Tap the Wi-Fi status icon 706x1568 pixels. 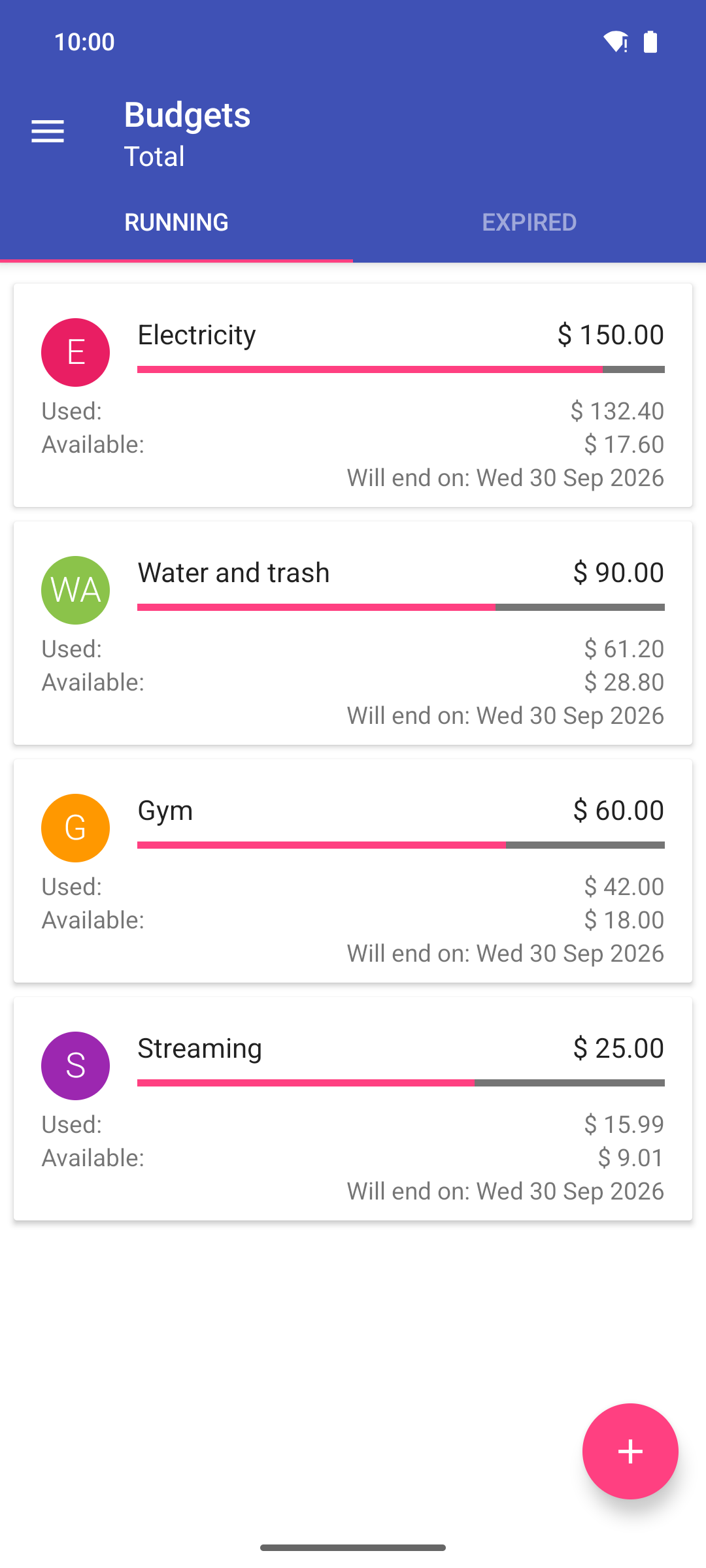(x=615, y=42)
